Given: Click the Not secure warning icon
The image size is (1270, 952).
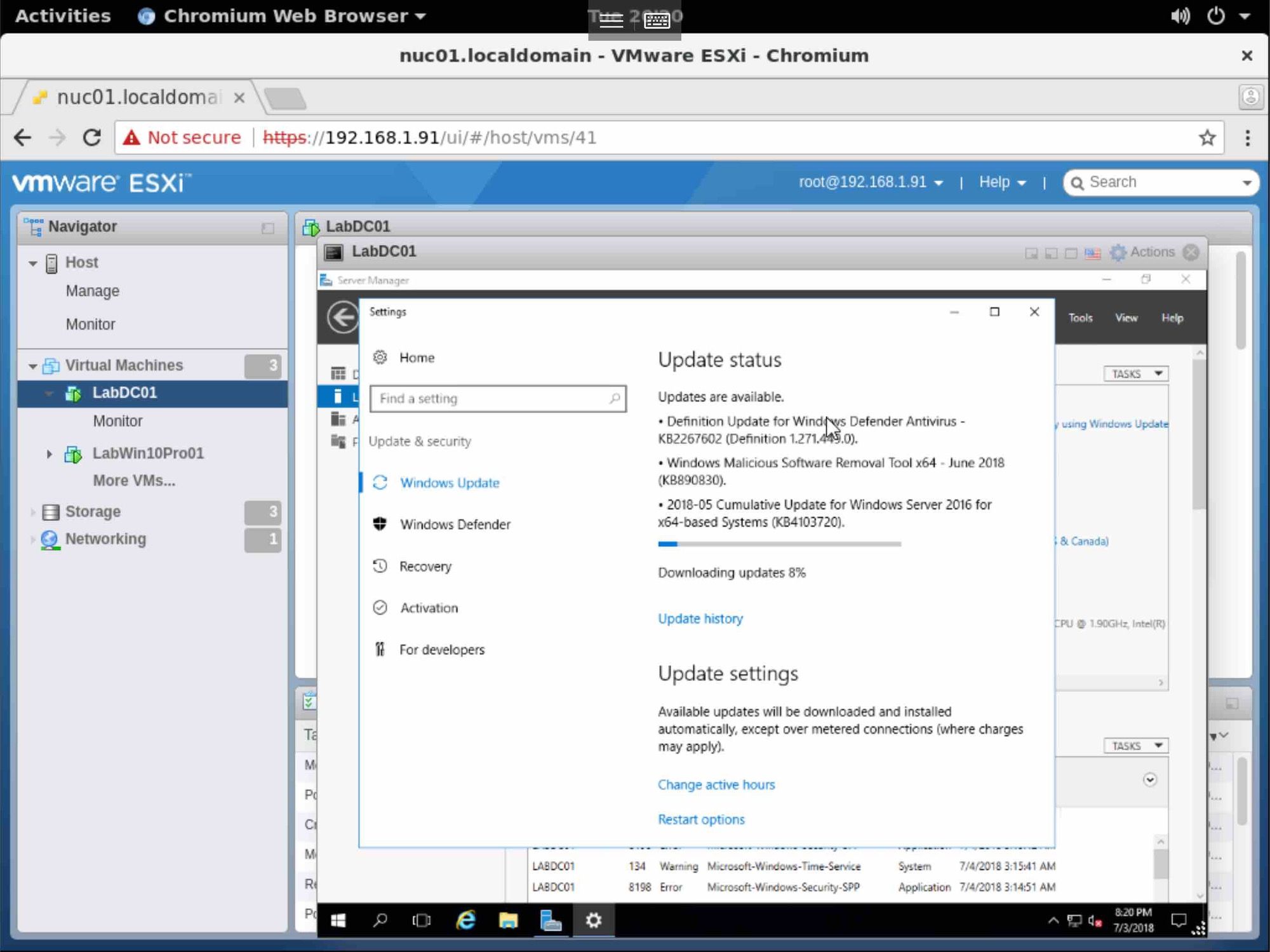Looking at the screenshot, I should (x=131, y=137).
